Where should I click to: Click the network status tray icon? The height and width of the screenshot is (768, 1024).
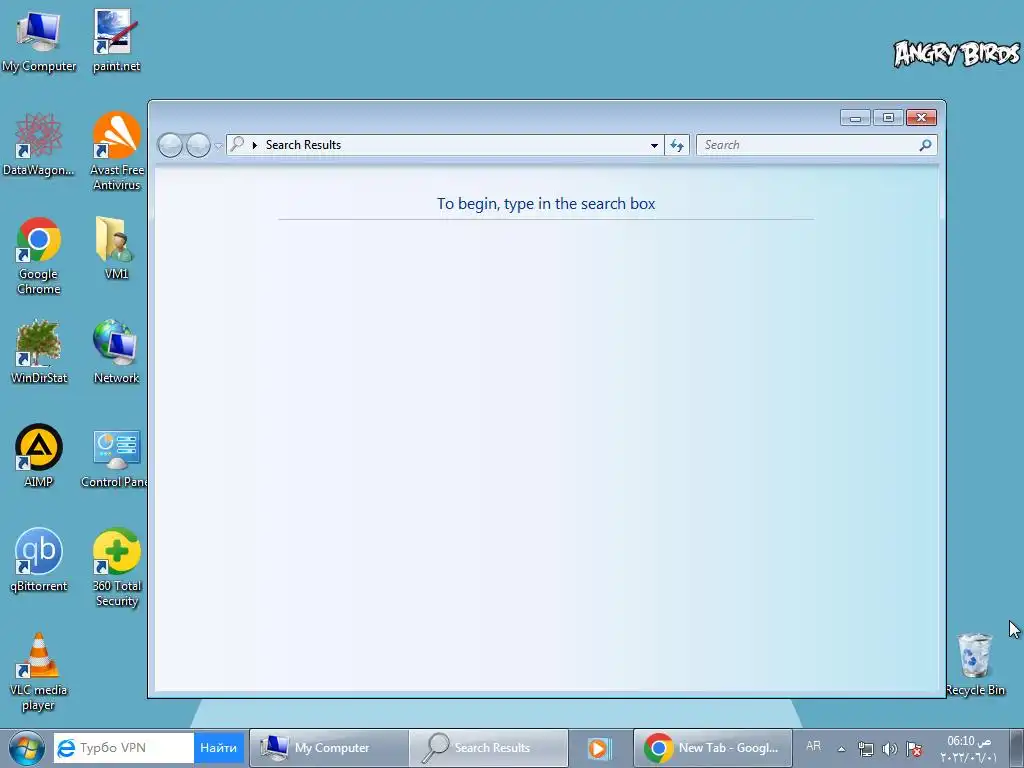pos(866,749)
